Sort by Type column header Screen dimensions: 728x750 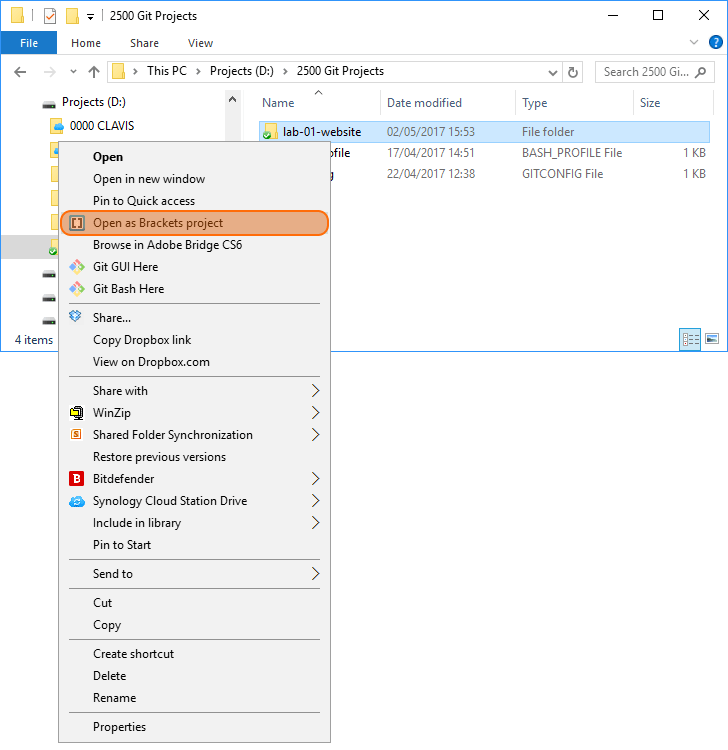[x=534, y=103]
